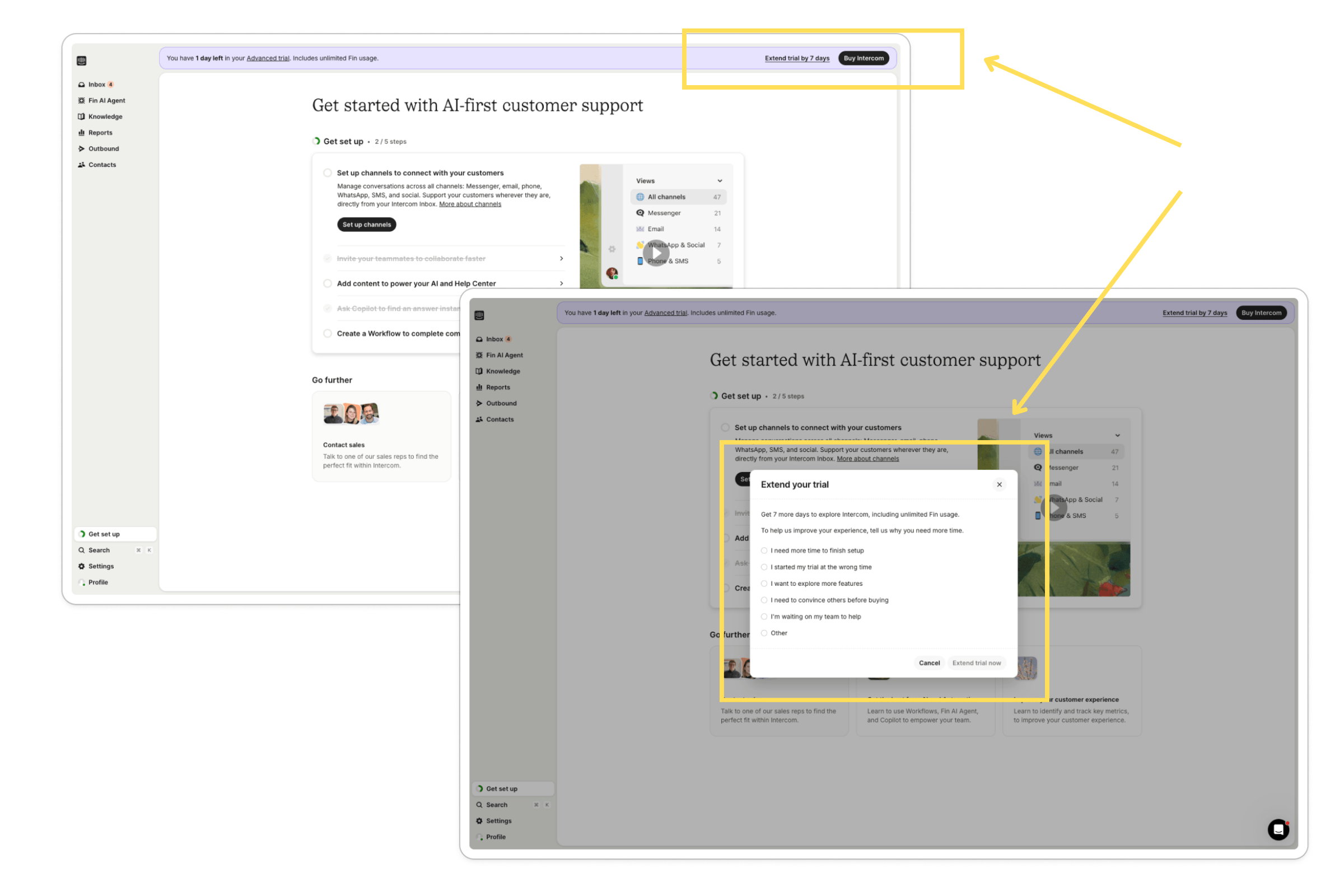The image size is (1344, 896).
Task: Click Inbox icon in front window sidebar
Action: coord(479,339)
